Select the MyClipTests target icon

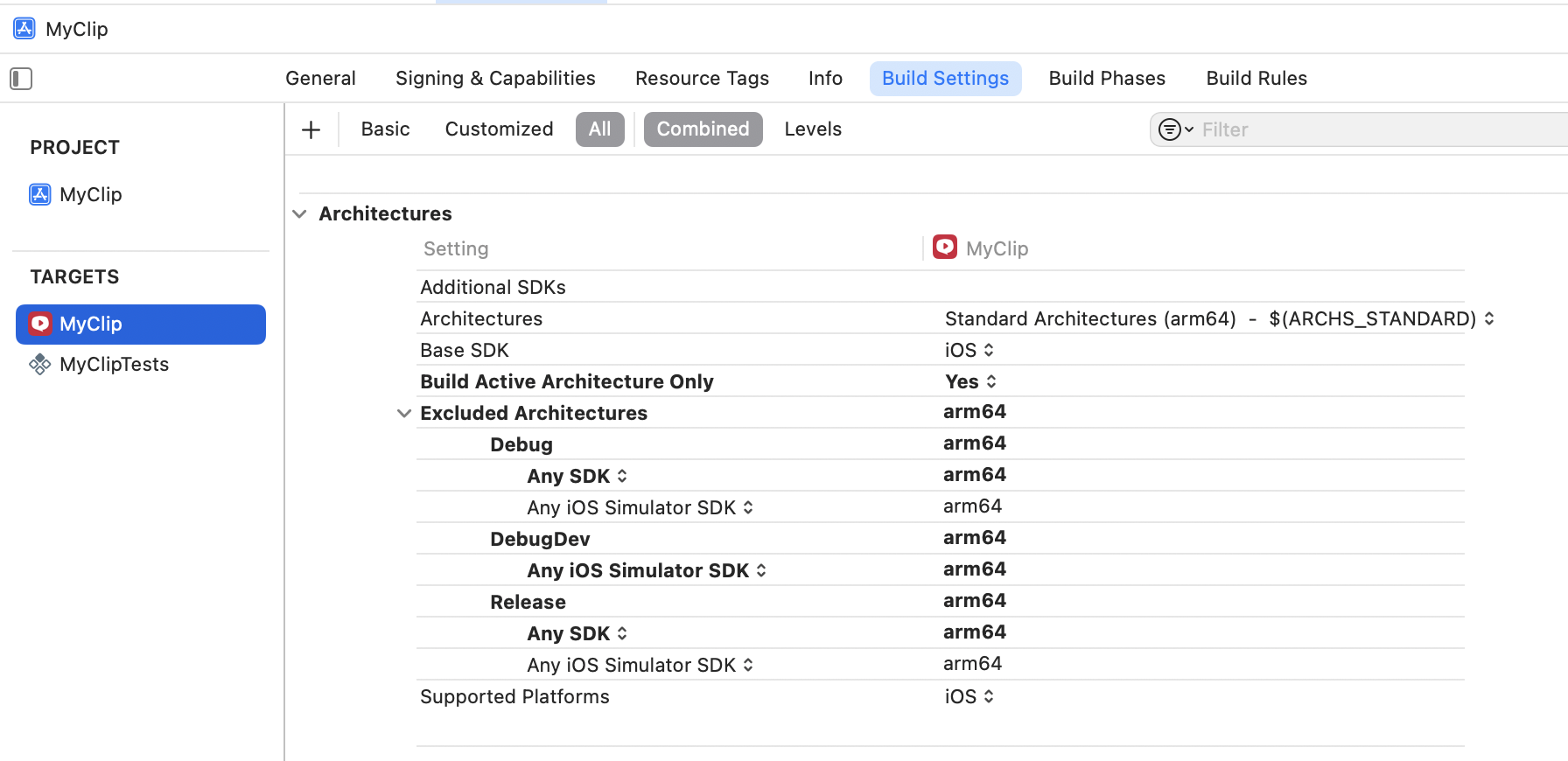click(x=40, y=364)
